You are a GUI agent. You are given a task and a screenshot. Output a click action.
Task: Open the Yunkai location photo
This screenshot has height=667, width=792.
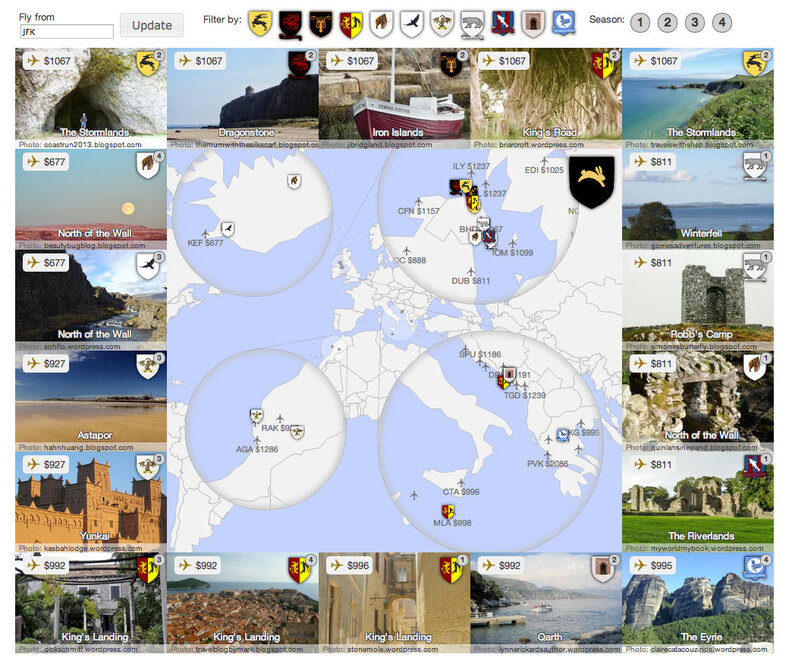pyautogui.click(x=90, y=497)
